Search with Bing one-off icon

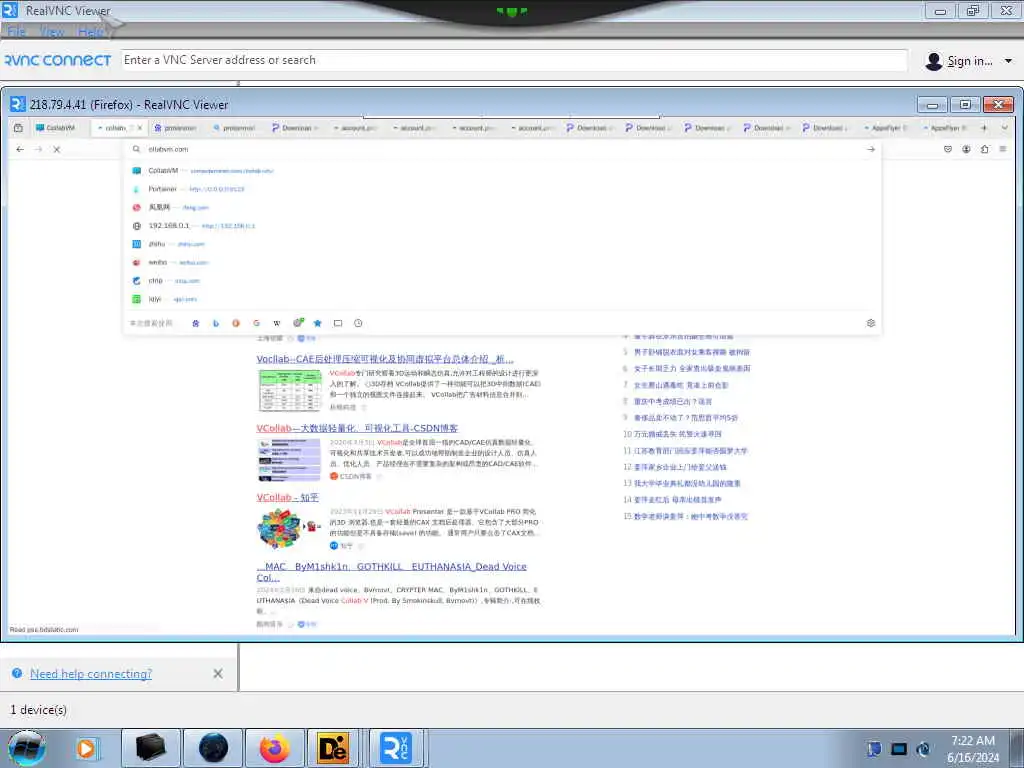pyautogui.click(x=216, y=323)
